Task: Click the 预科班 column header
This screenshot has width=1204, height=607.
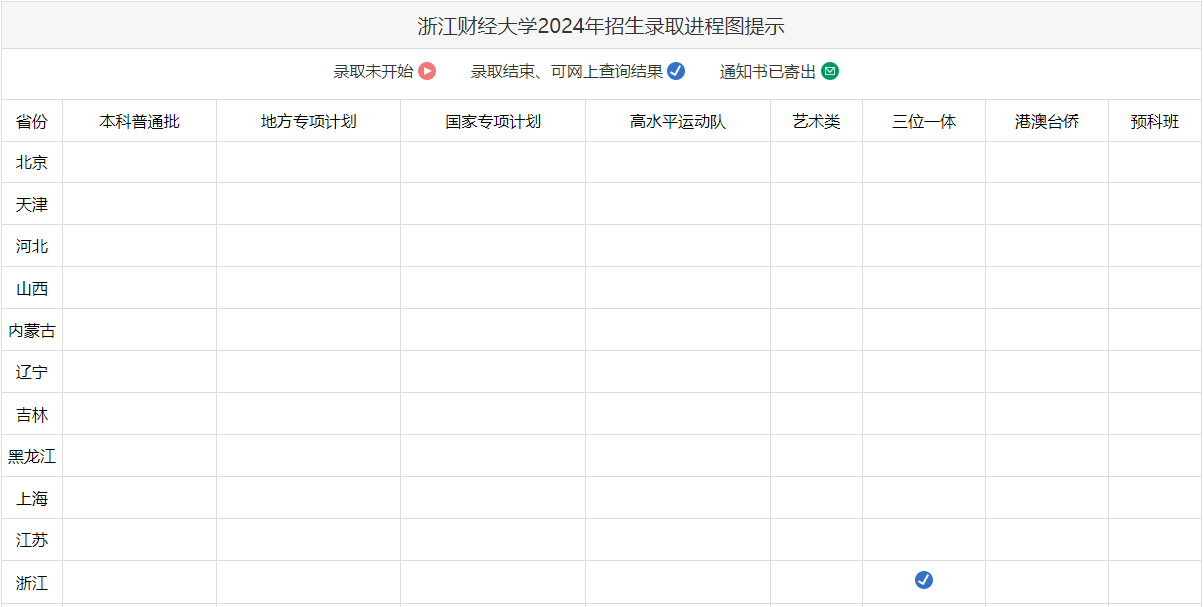Action: [x=1155, y=121]
